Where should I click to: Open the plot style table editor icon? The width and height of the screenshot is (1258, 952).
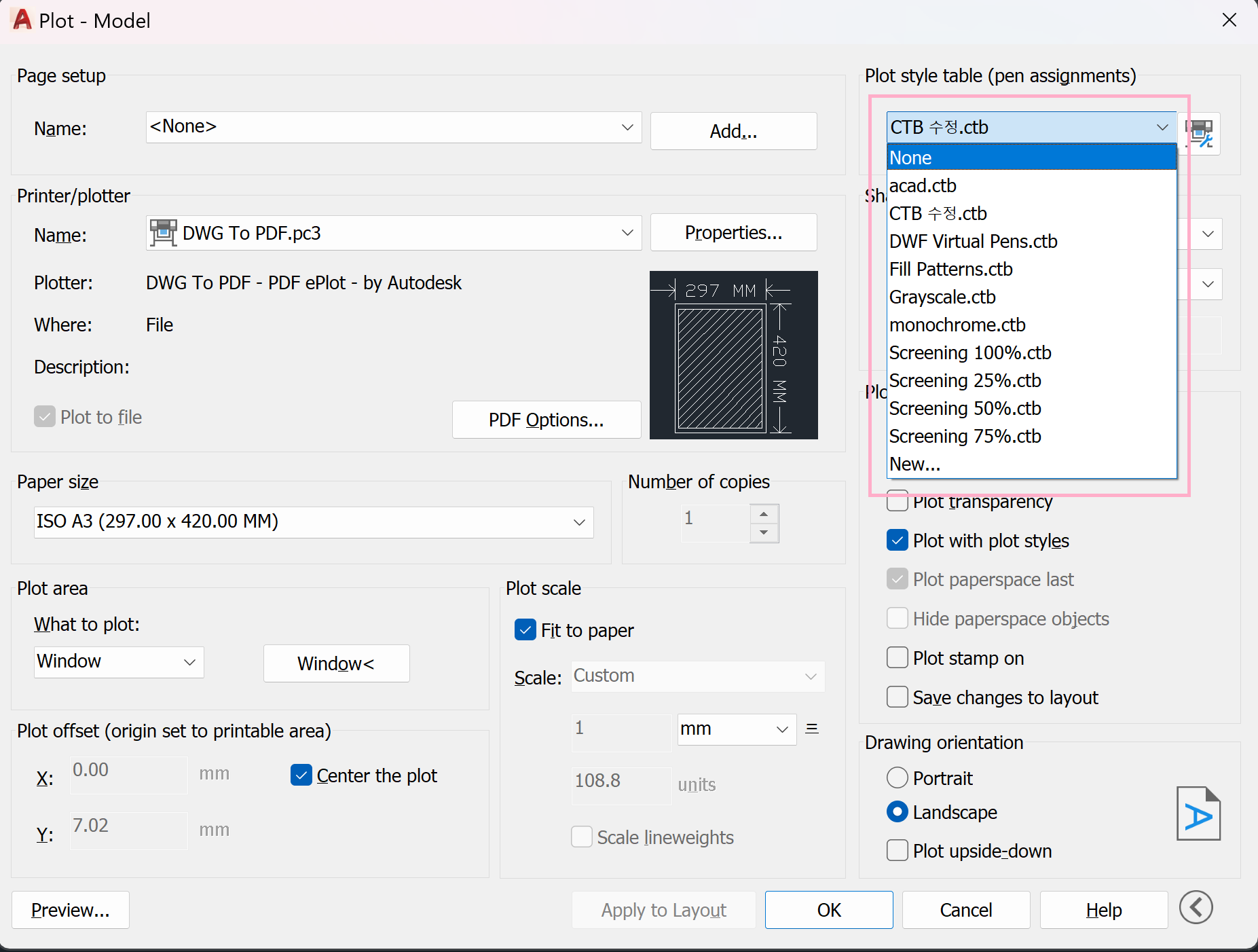tap(1200, 133)
